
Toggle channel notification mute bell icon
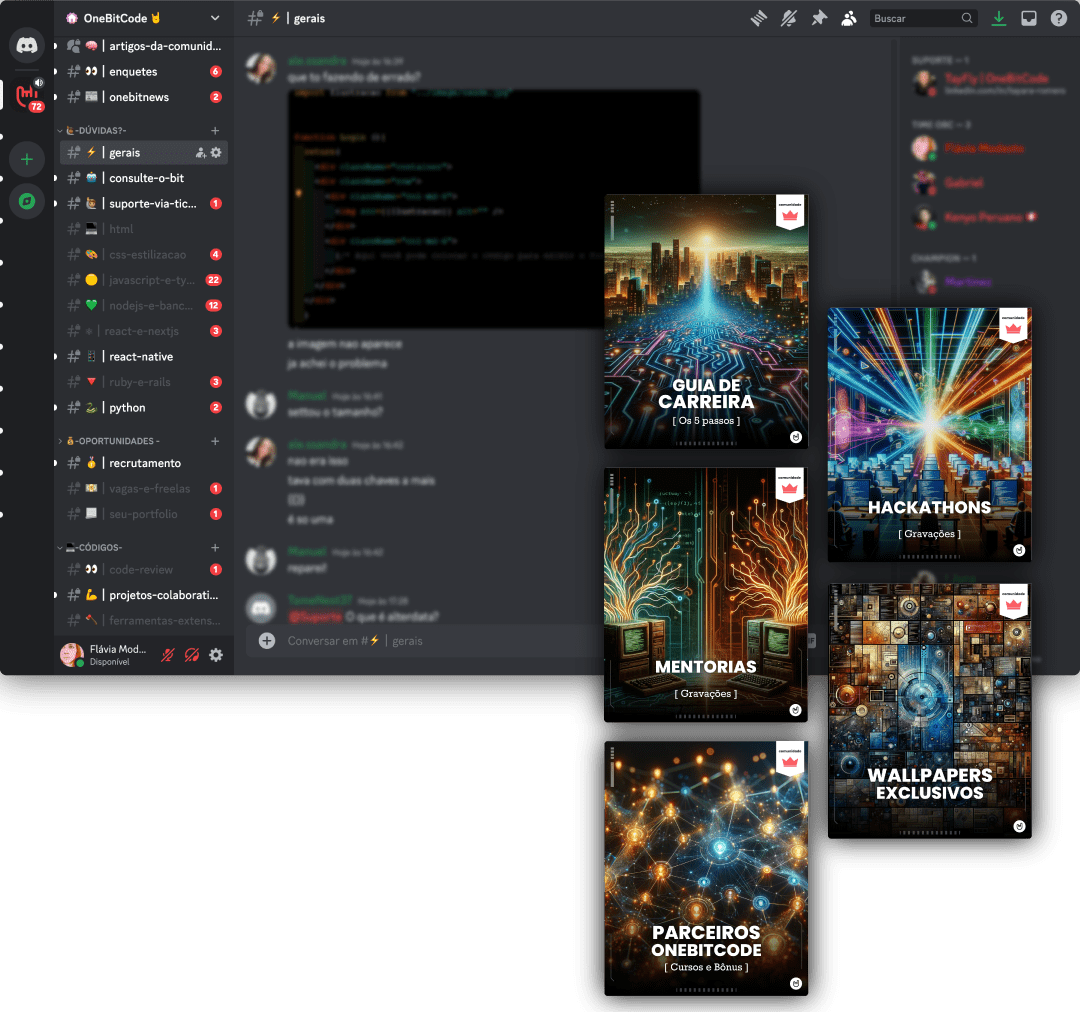click(x=789, y=19)
